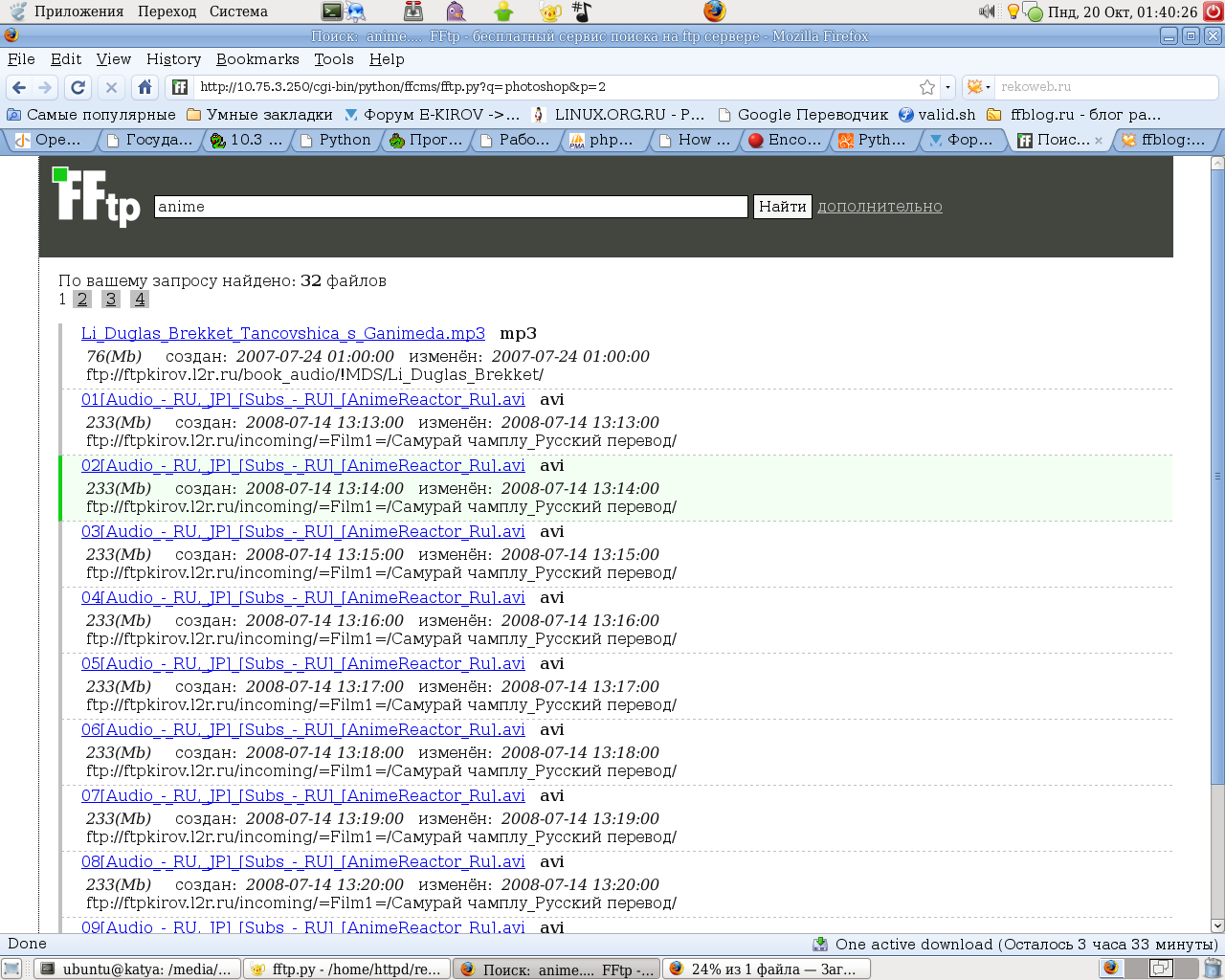The height and width of the screenshot is (980, 1225).
Task: Open the terminal launcher in top panel
Action: [332, 11]
